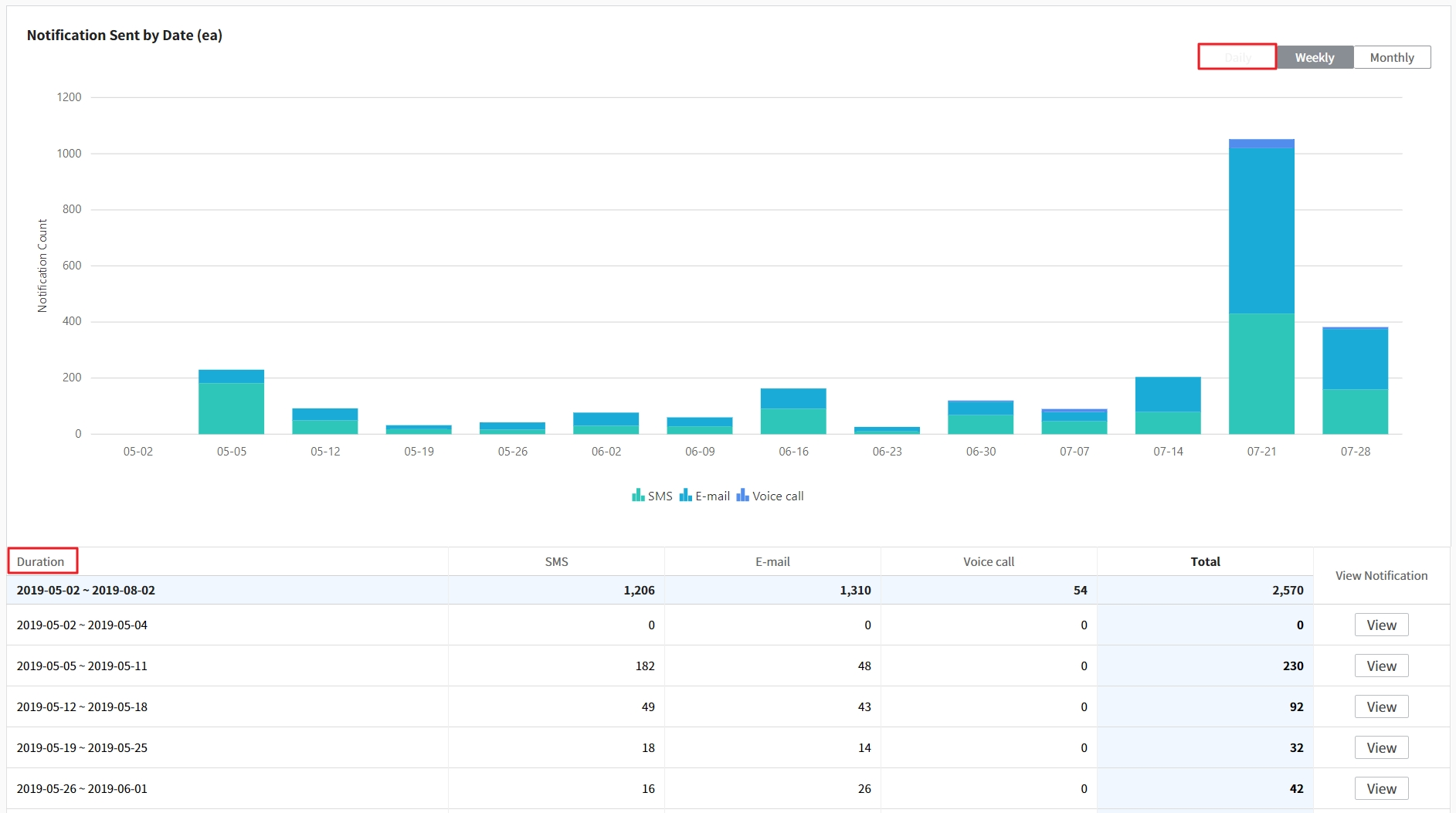This screenshot has height=813, width=1456.
Task: Open View for 2019-05-26 ~ 2019-06-01 row
Action: 1381,789
